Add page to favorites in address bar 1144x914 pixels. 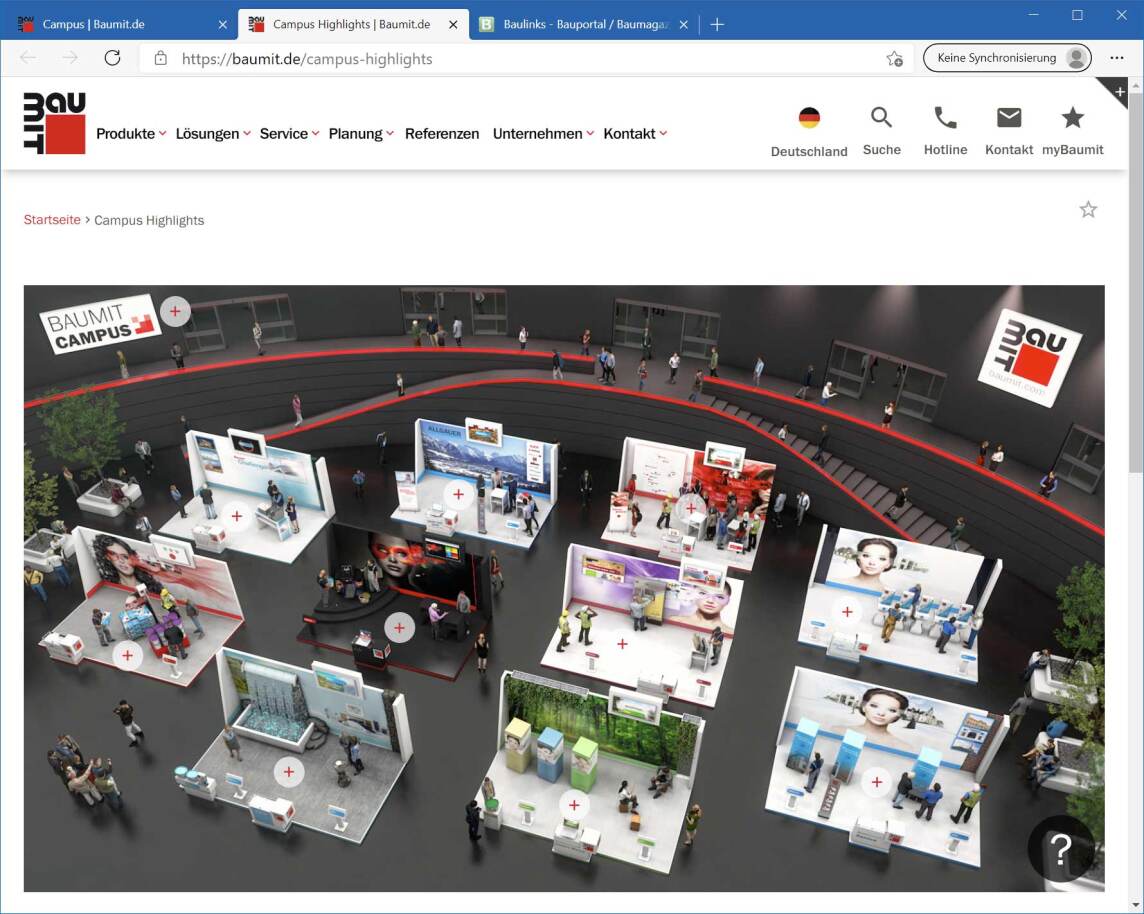tap(894, 58)
